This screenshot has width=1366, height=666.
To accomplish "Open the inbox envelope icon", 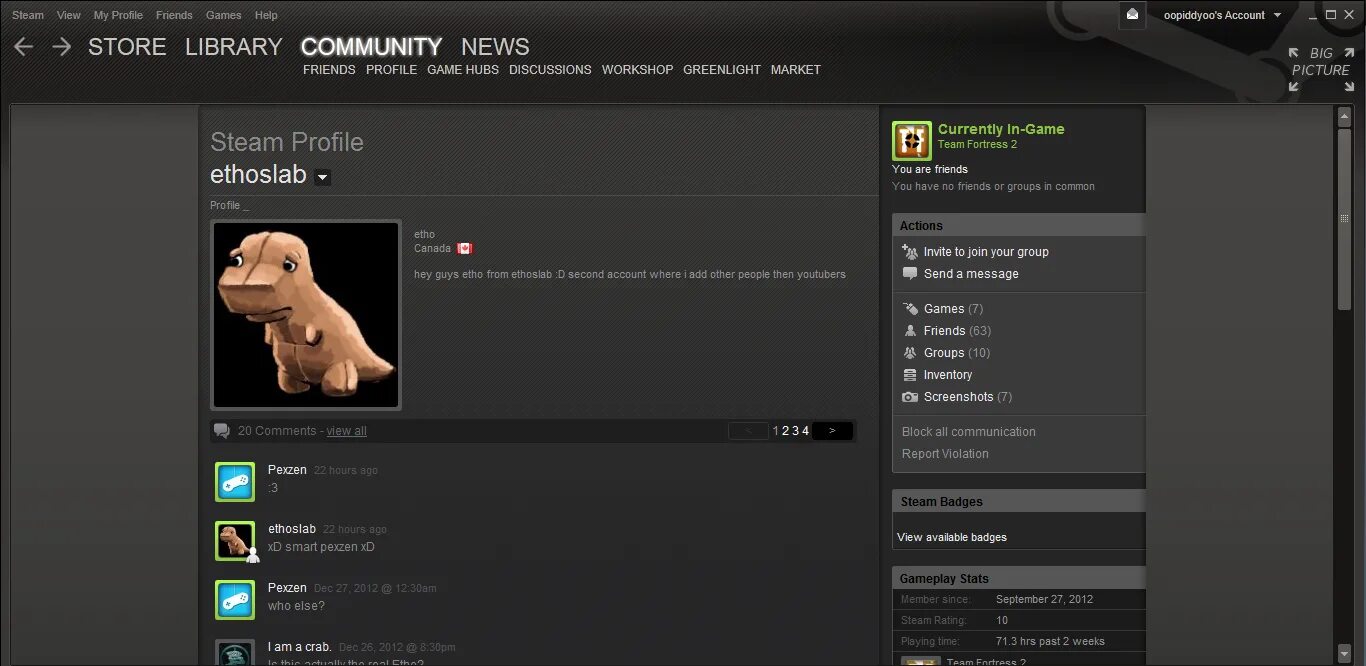I will 1132,15.
